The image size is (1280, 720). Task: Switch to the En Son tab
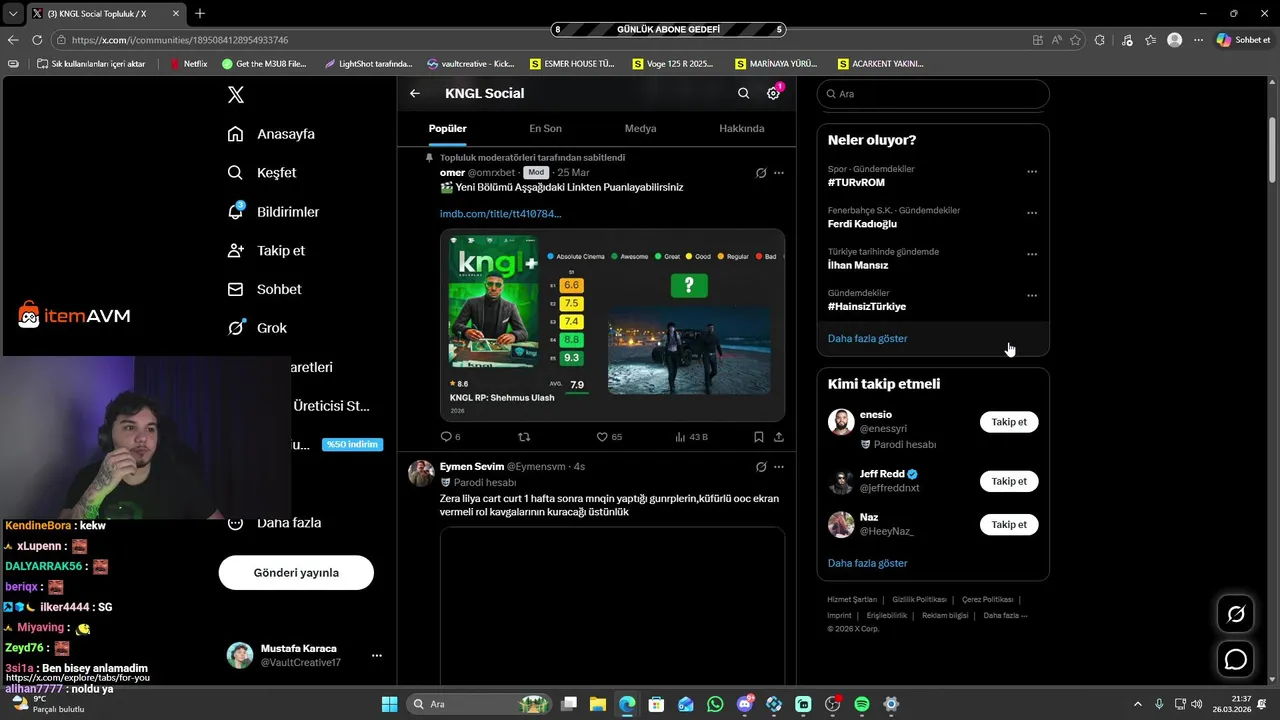545,129
